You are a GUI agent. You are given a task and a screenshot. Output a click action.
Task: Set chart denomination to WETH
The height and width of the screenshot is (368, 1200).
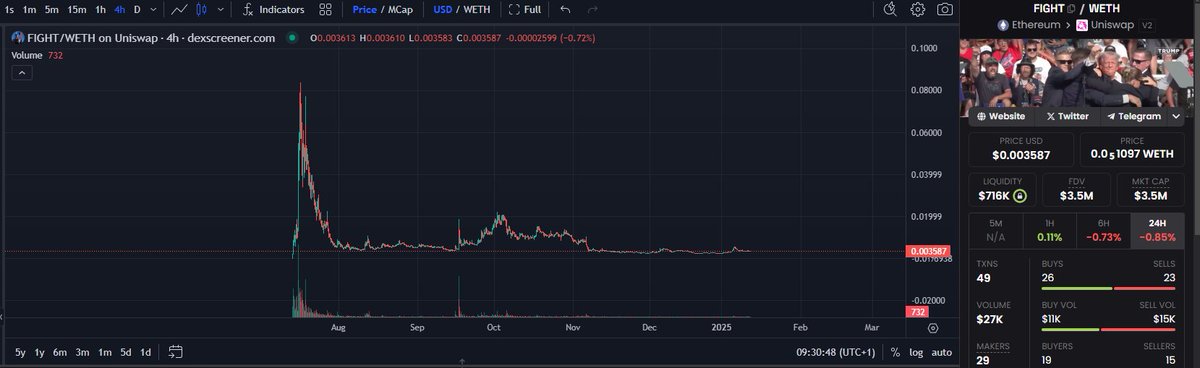pyautogui.click(x=477, y=9)
